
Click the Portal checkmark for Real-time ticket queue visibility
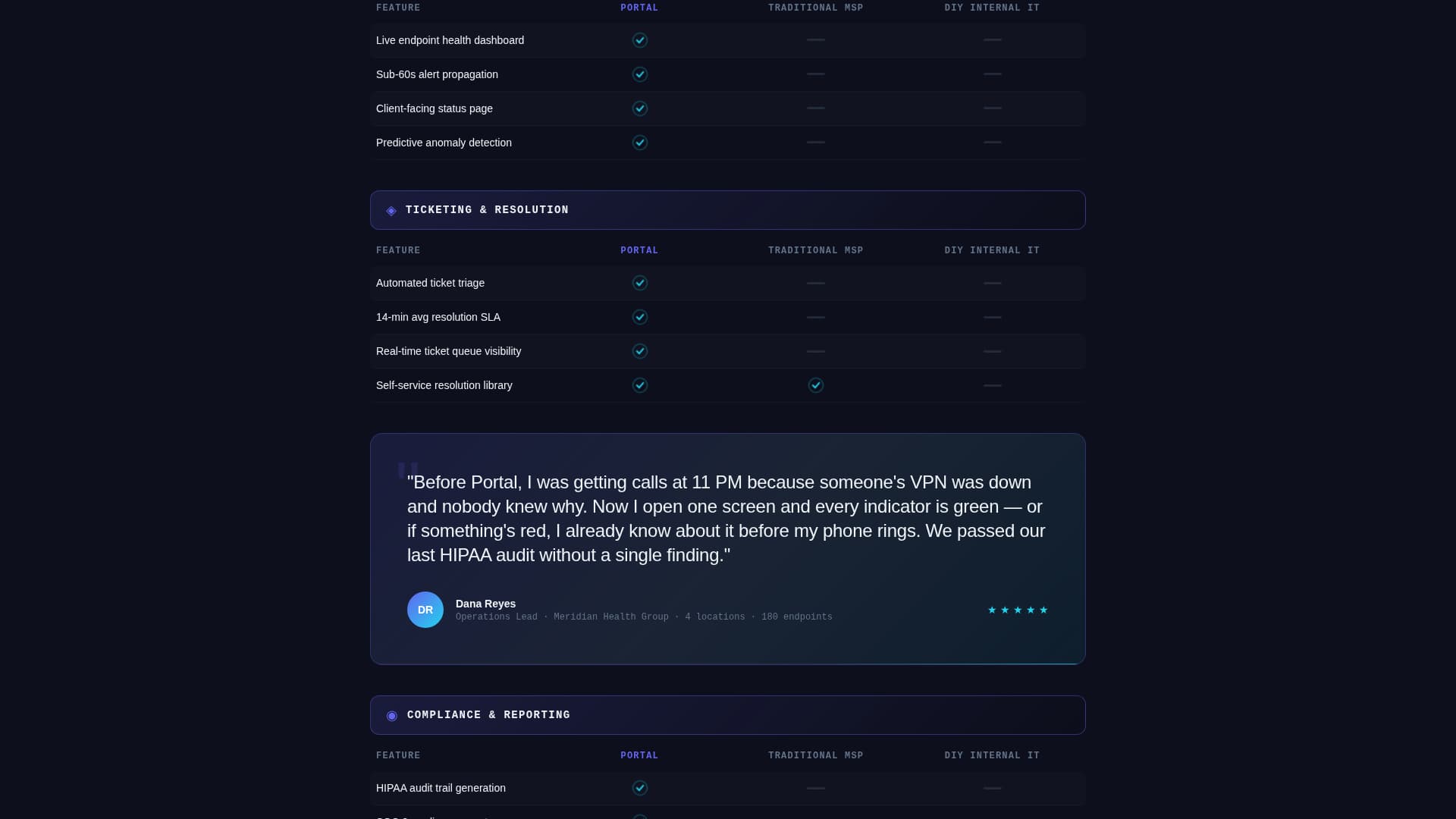click(639, 351)
